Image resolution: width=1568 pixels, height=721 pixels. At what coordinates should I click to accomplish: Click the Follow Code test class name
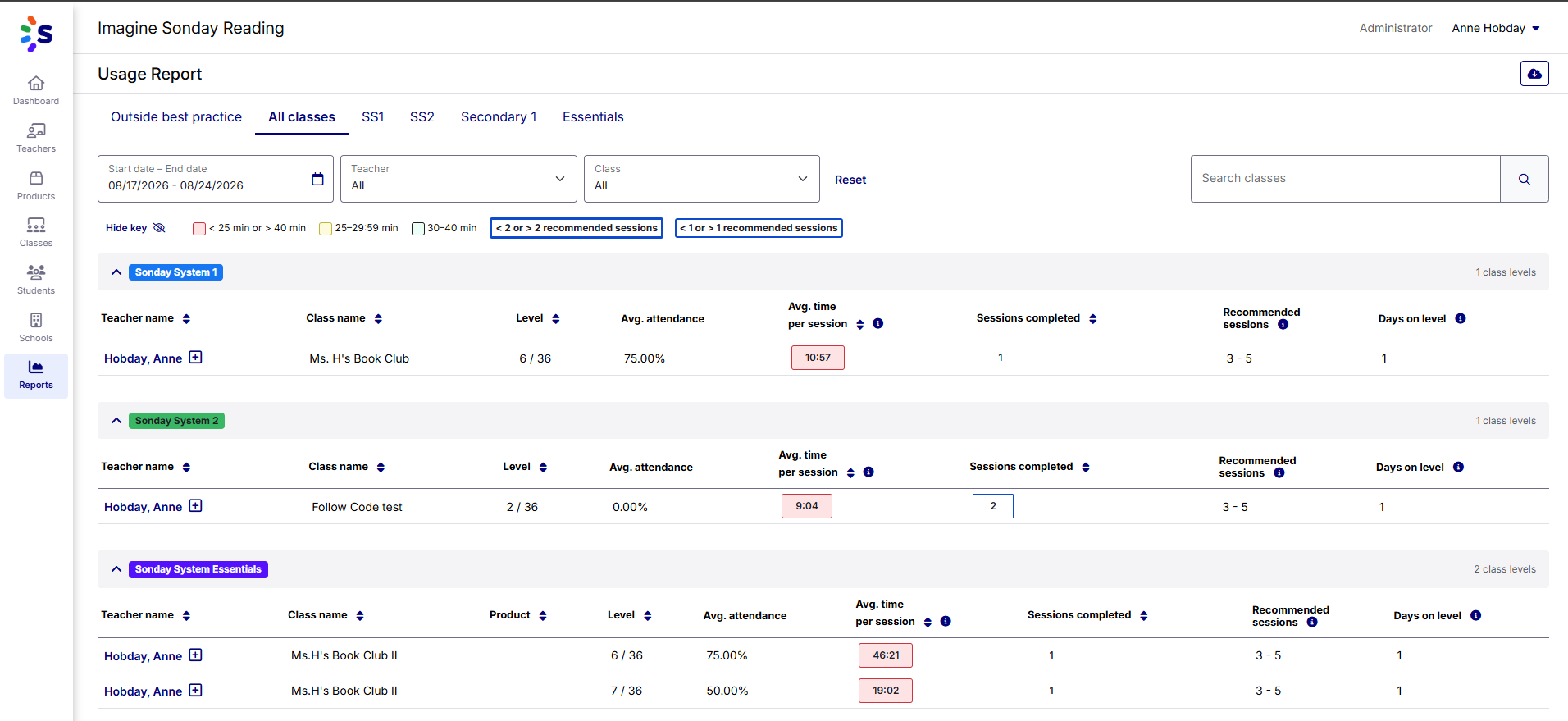357,507
